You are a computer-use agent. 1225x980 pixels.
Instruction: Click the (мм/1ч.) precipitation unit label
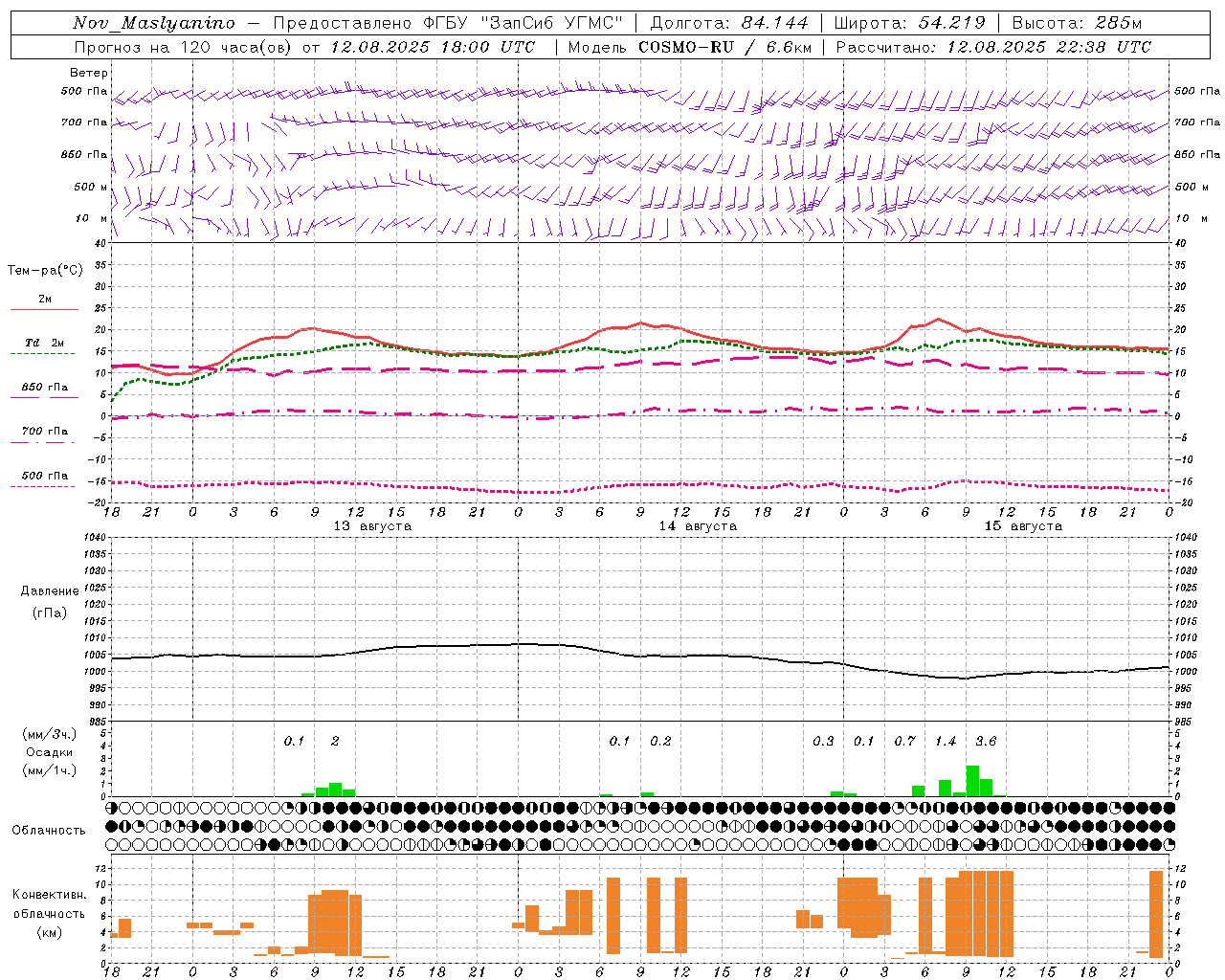tap(50, 769)
